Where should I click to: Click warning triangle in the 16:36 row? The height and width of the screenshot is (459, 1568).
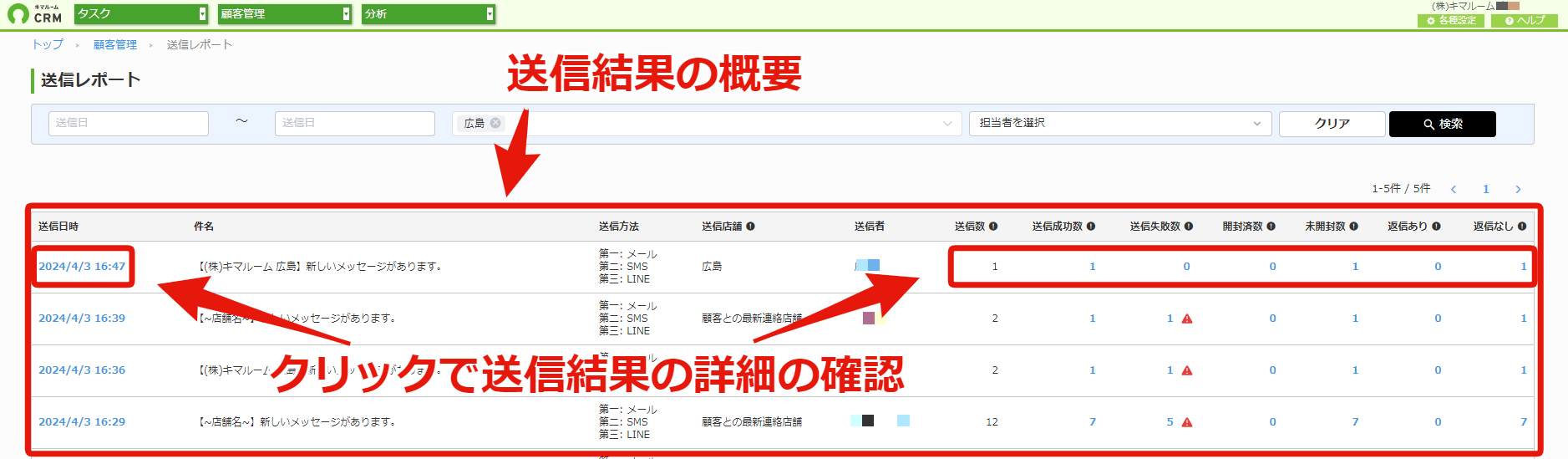click(1187, 370)
